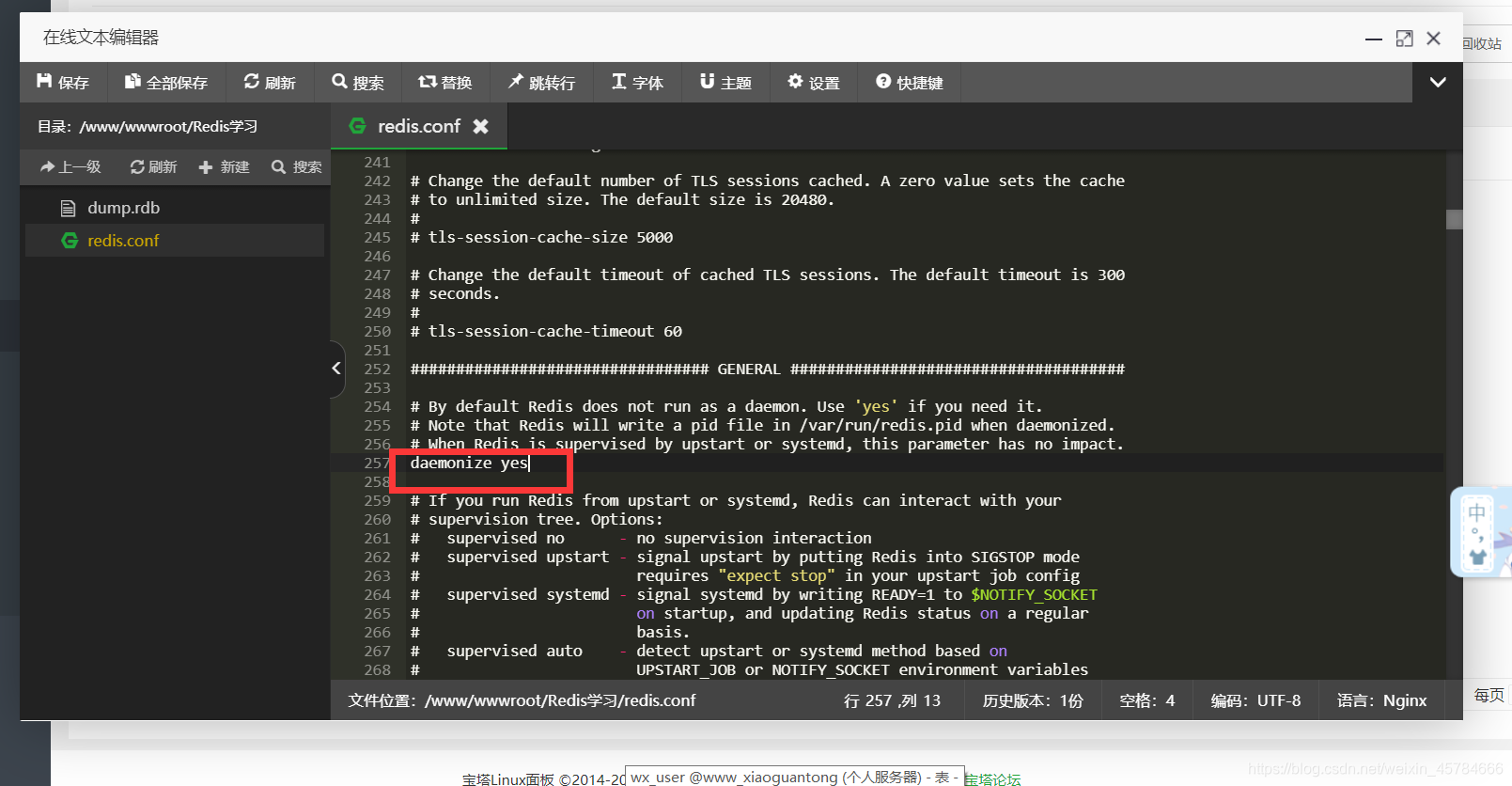This screenshot has width=1512, height=786.
Task: Close the redis.conf tab
Action: (x=480, y=126)
